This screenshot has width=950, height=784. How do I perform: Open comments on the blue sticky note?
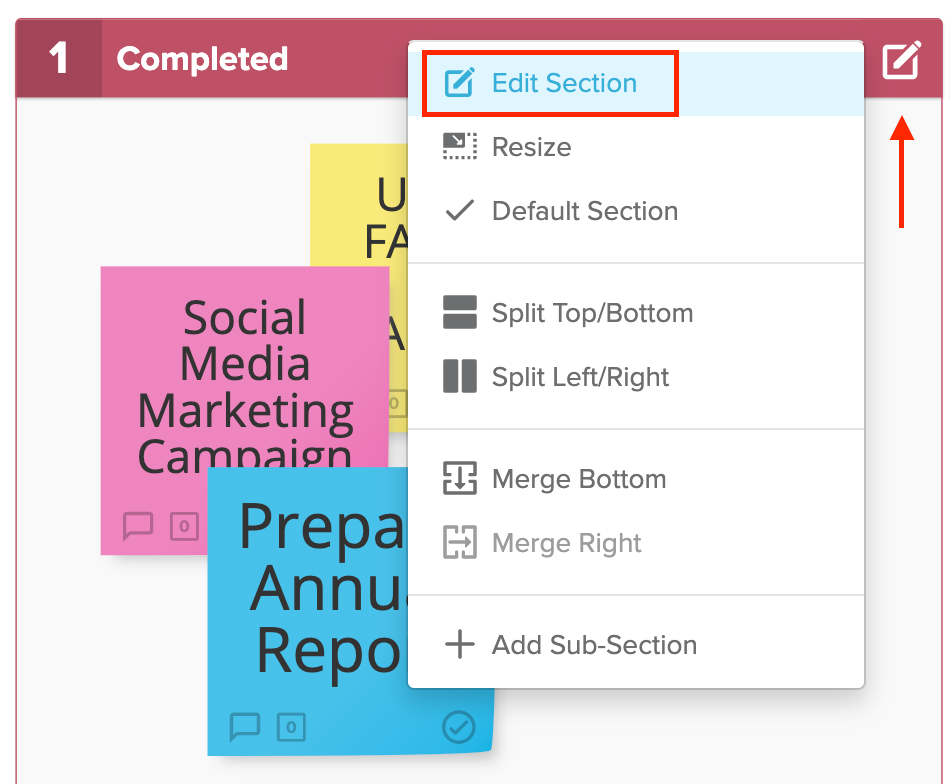(245, 727)
